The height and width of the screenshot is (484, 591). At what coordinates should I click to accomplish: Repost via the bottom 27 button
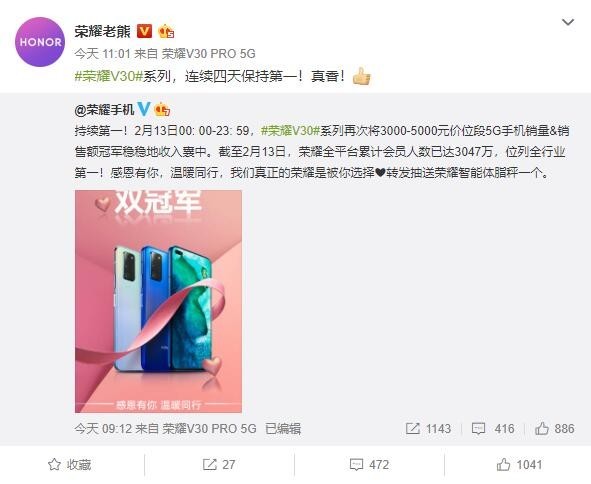click(219, 464)
